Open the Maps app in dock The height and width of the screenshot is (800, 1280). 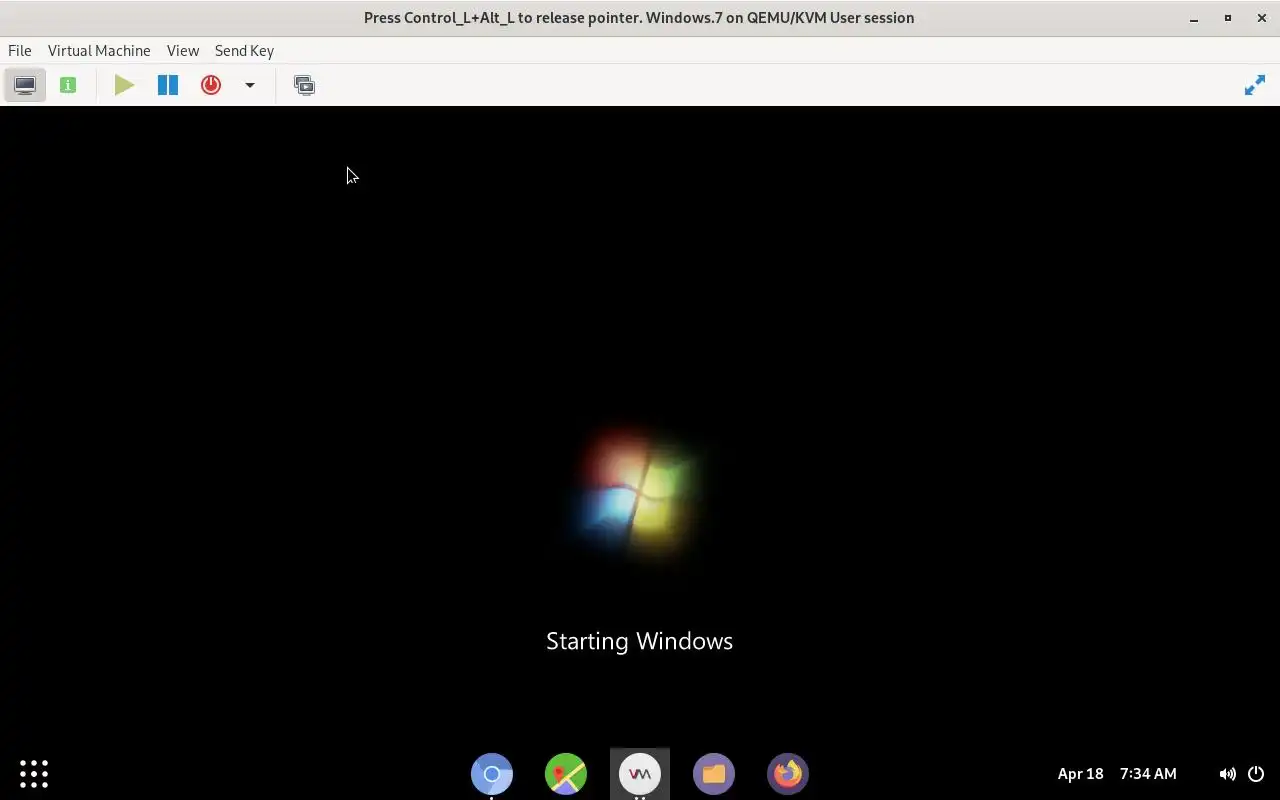pyautogui.click(x=566, y=773)
